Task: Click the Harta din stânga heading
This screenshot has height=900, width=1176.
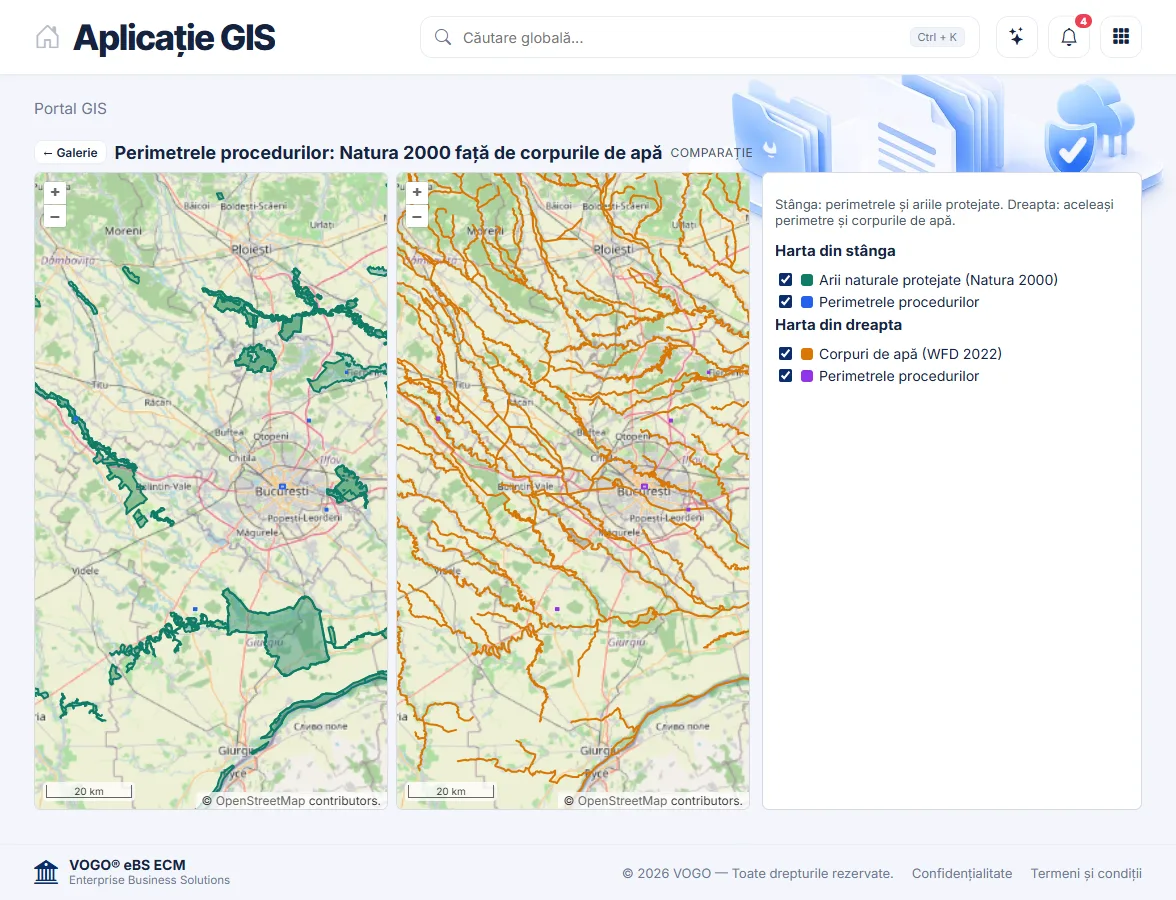Action: 835,250
